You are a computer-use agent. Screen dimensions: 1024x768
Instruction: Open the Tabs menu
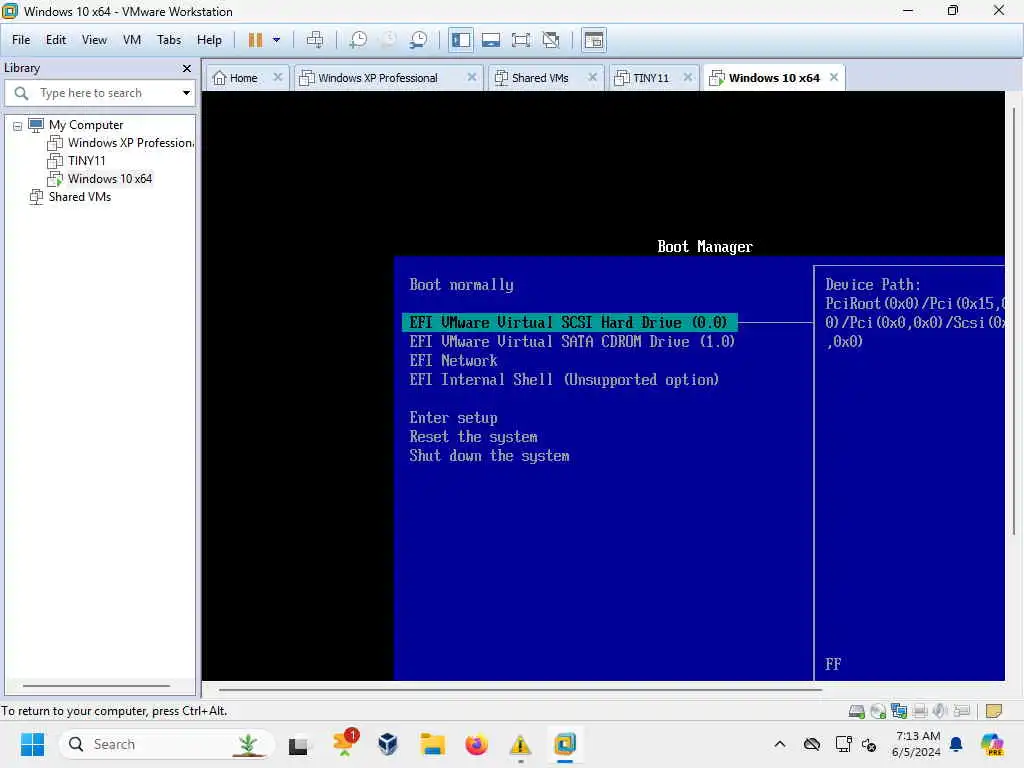pyautogui.click(x=168, y=40)
